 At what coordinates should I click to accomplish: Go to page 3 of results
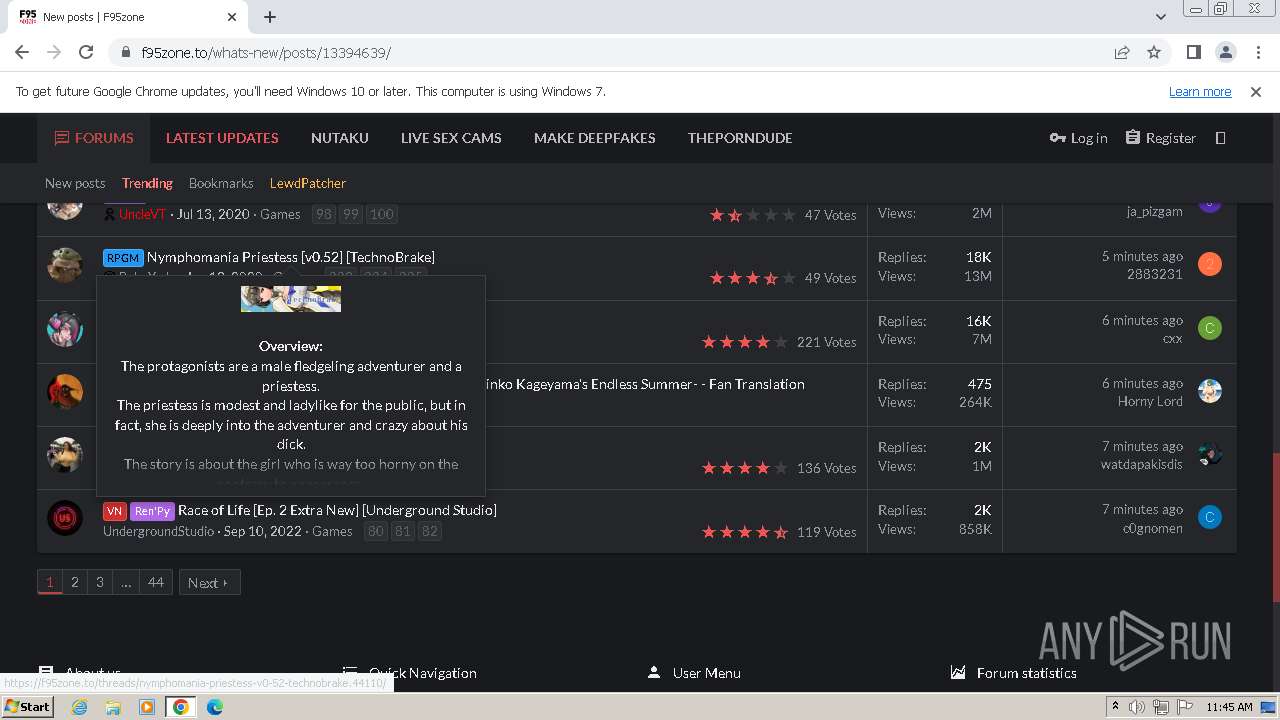tap(99, 582)
